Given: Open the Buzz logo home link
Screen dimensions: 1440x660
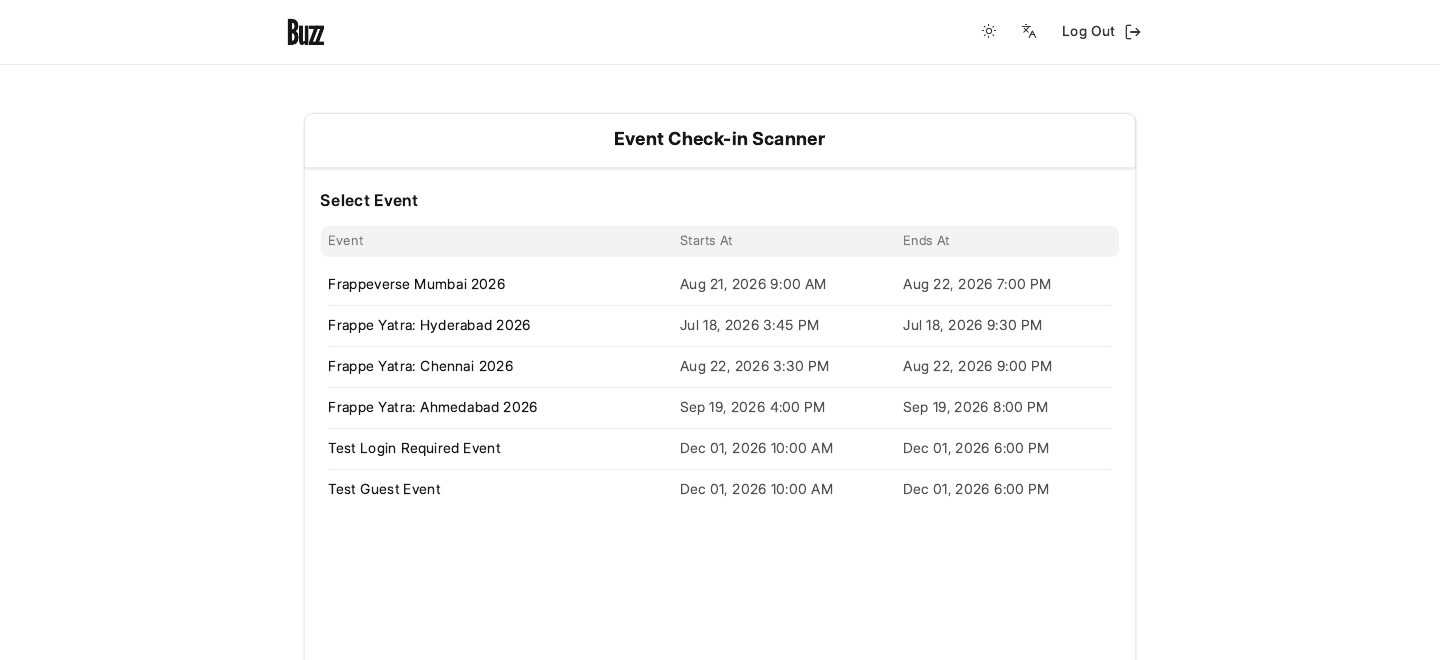Looking at the screenshot, I should 306,32.
